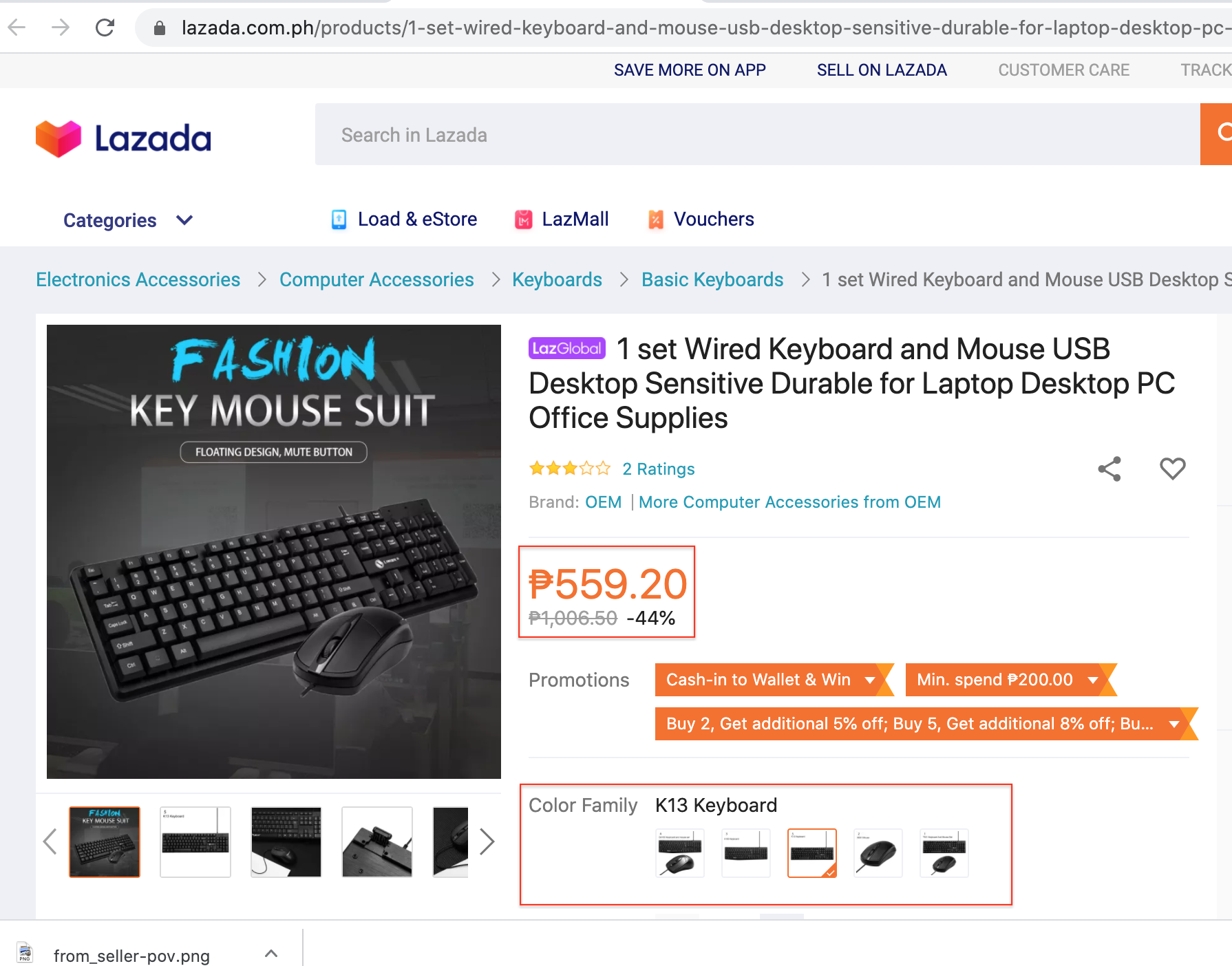
Task: Share this product via the share icon
Action: (1110, 469)
